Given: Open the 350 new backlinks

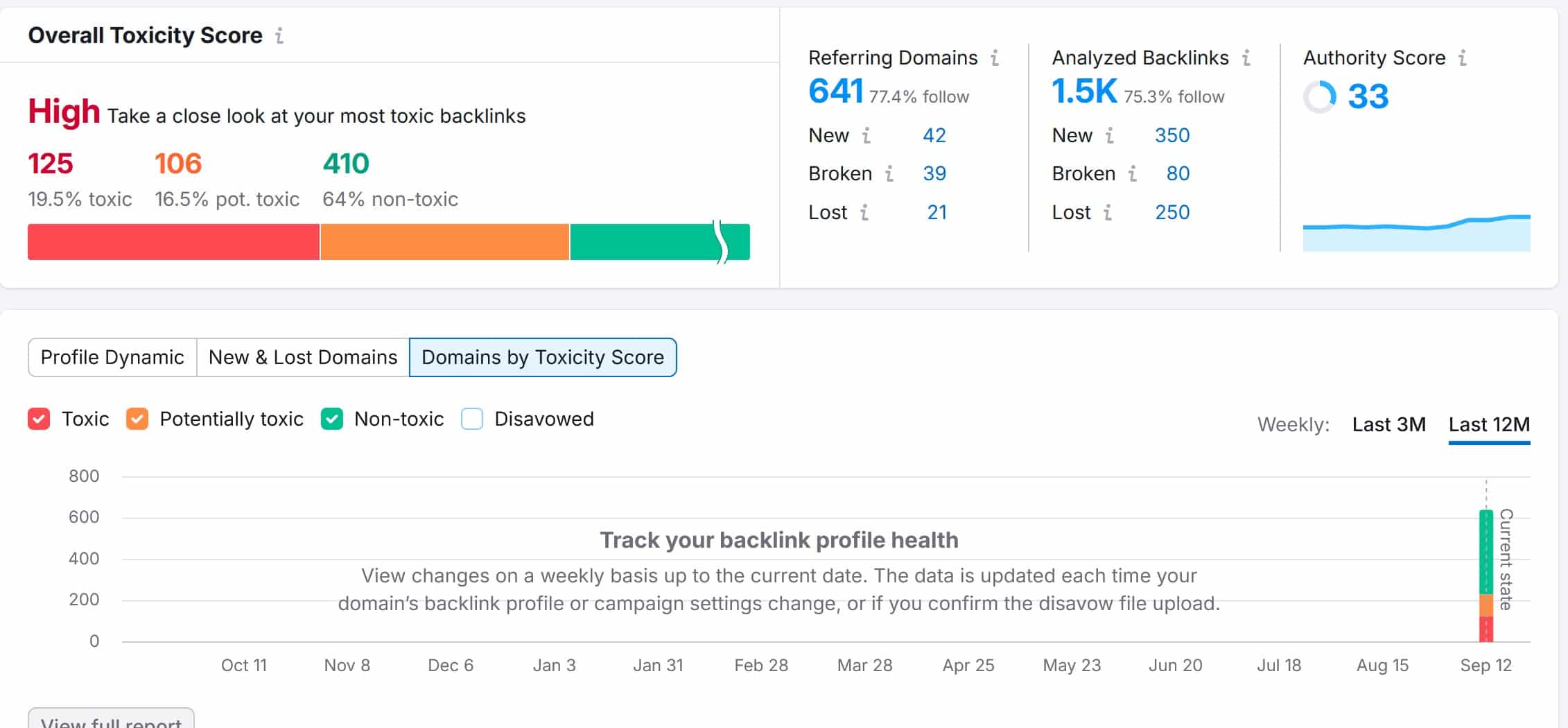Looking at the screenshot, I should [x=1172, y=135].
